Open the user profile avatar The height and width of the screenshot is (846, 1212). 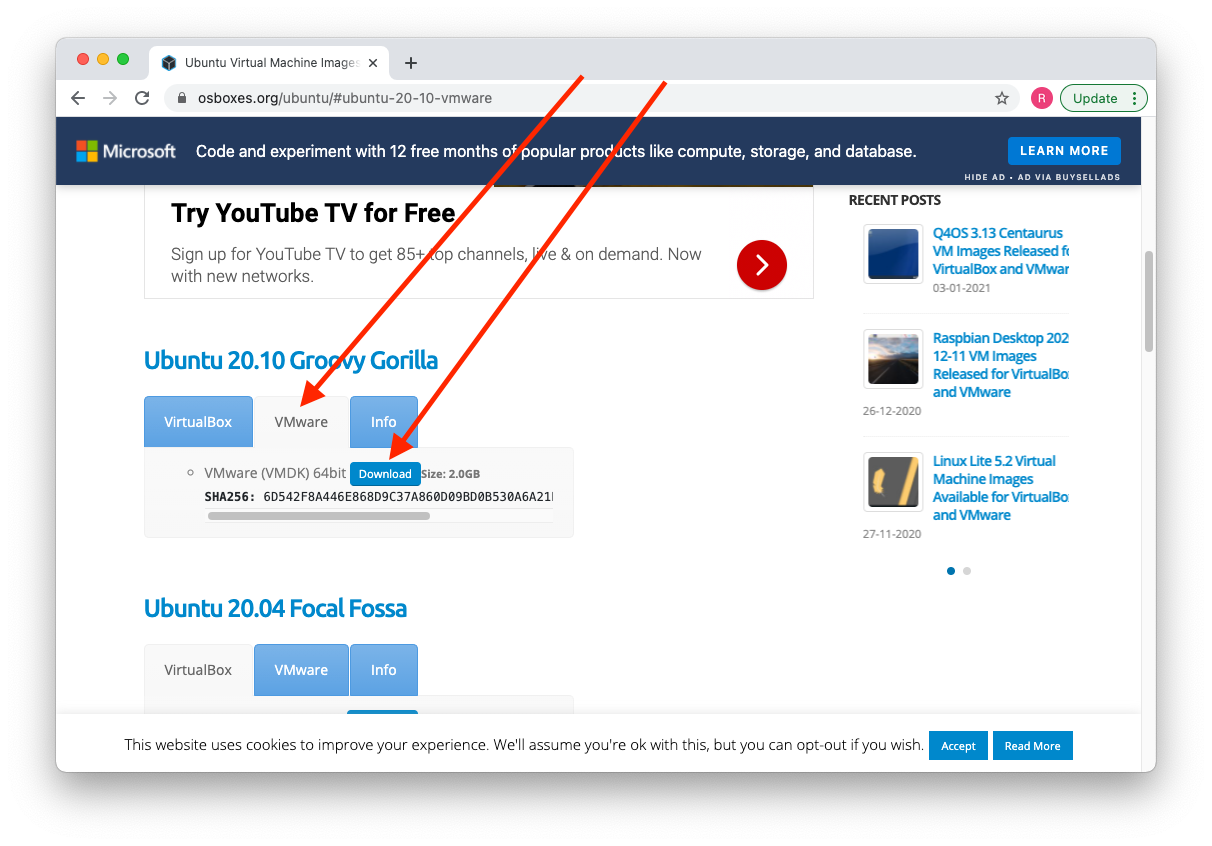pos(1041,98)
